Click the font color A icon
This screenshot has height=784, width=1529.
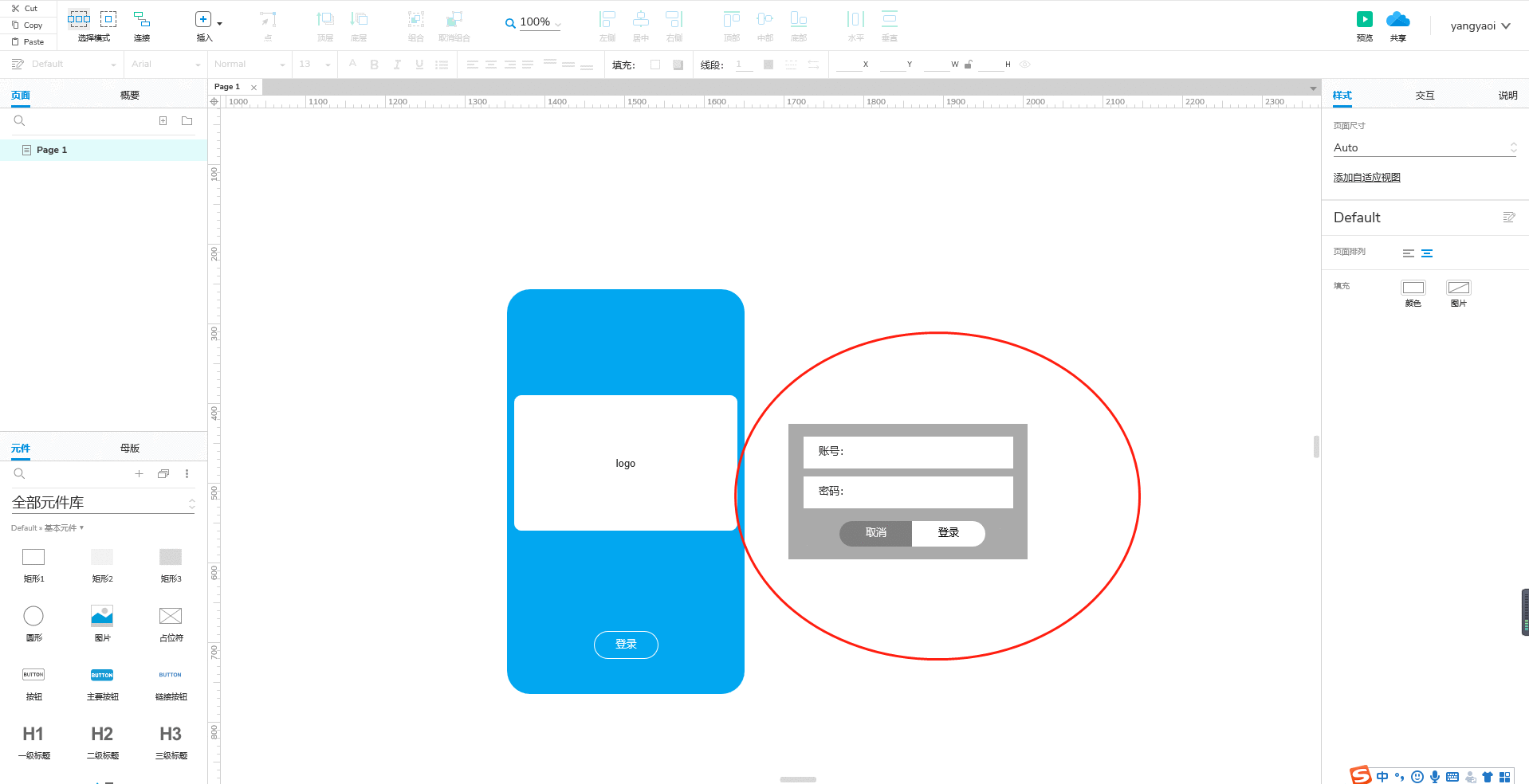(352, 63)
